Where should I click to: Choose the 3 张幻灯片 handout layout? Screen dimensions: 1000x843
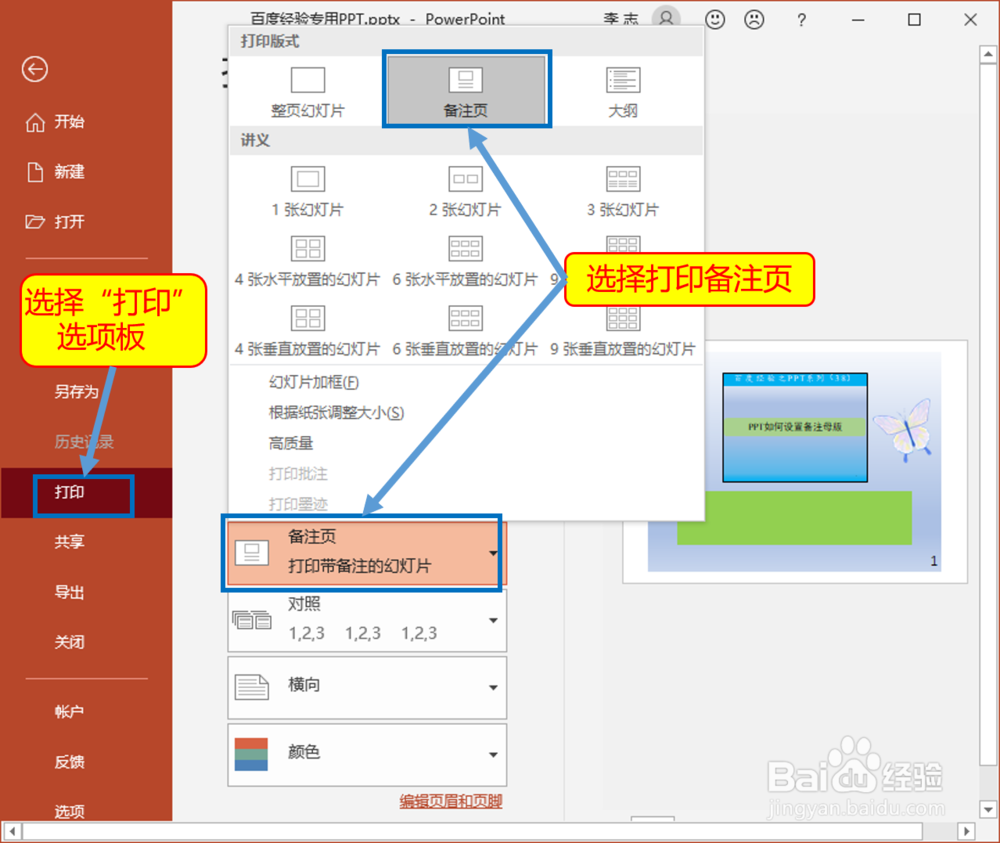point(623,189)
